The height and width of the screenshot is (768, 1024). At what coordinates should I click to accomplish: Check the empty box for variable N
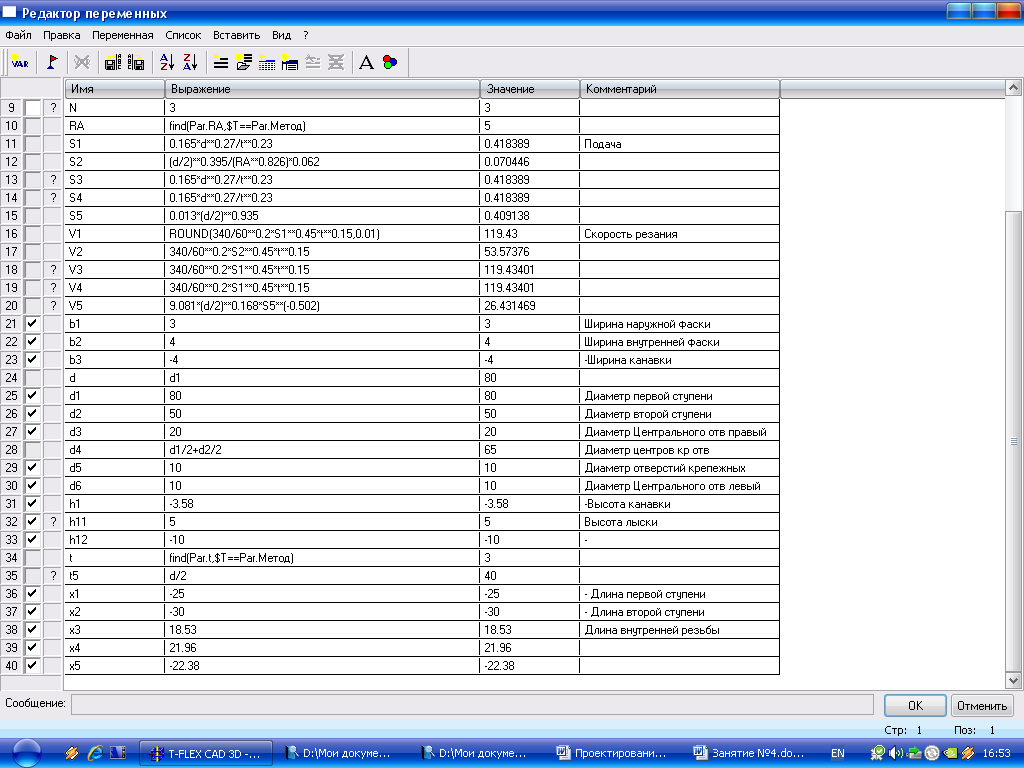click(x=32, y=108)
